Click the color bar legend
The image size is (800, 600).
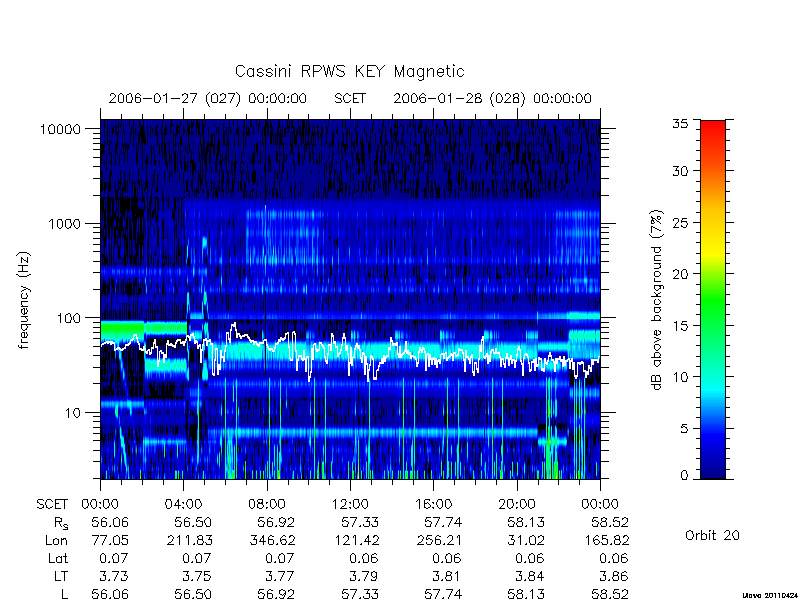coord(713,299)
